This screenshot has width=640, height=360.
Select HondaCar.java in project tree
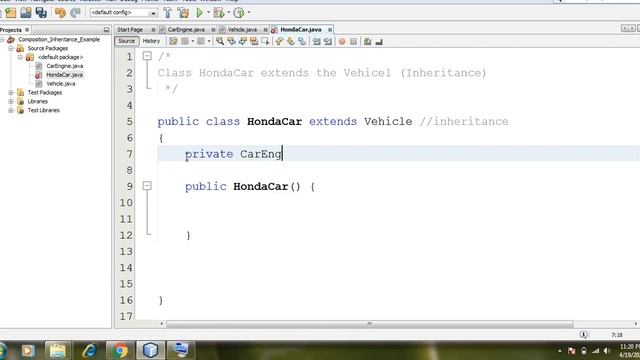pyautogui.click(x=64, y=75)
